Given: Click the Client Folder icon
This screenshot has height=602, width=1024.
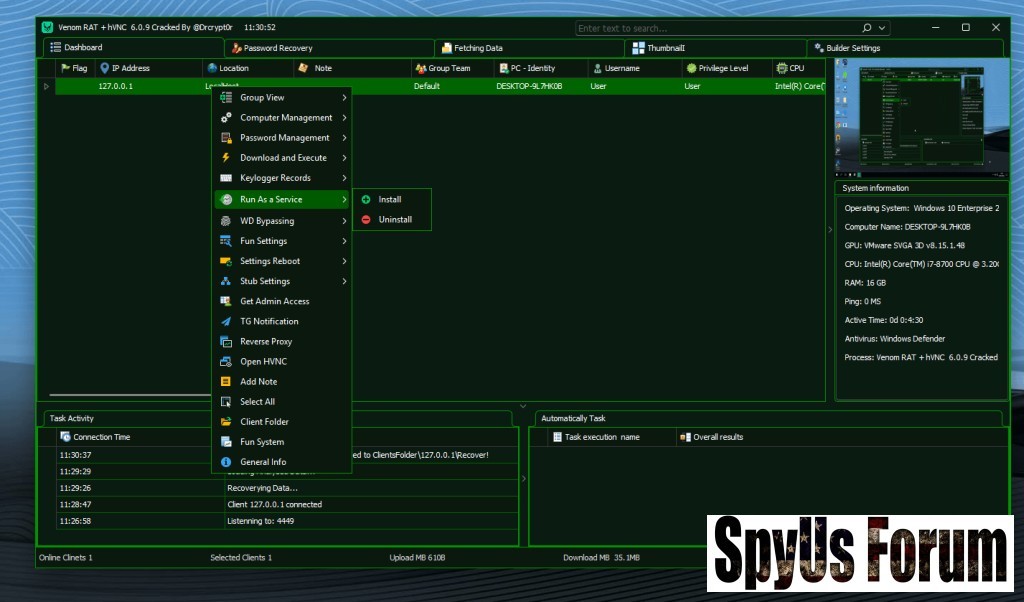Looking at the screenshot, I should (x=226, y=422).
